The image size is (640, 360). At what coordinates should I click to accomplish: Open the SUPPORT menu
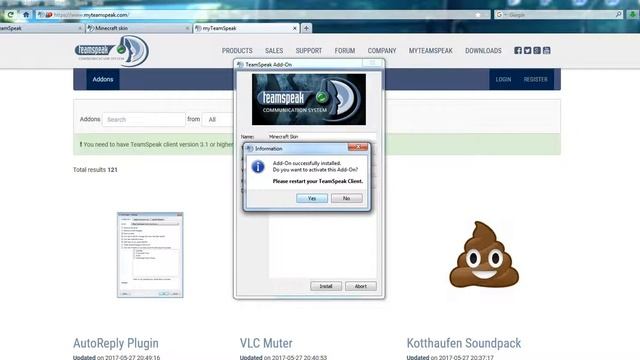coord(309,51)
